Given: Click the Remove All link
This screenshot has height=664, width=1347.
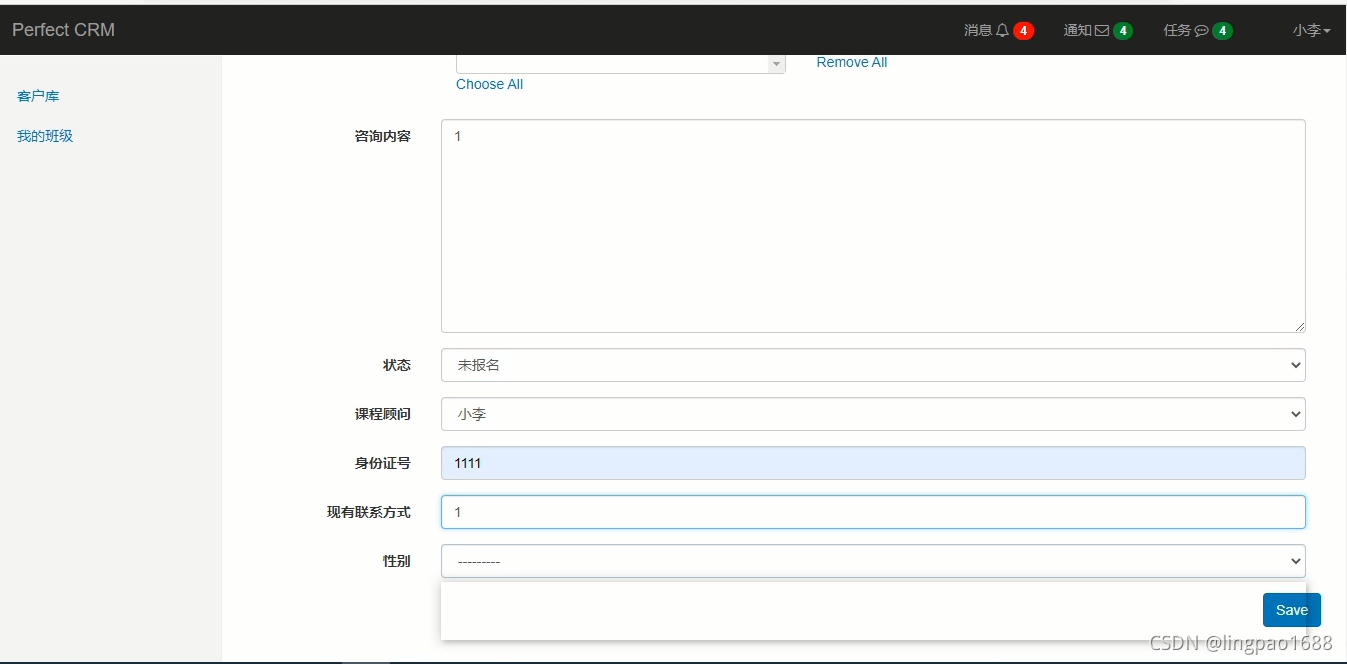Looking at the screenshot, I should pyautogui.click(x=851, y=61).
